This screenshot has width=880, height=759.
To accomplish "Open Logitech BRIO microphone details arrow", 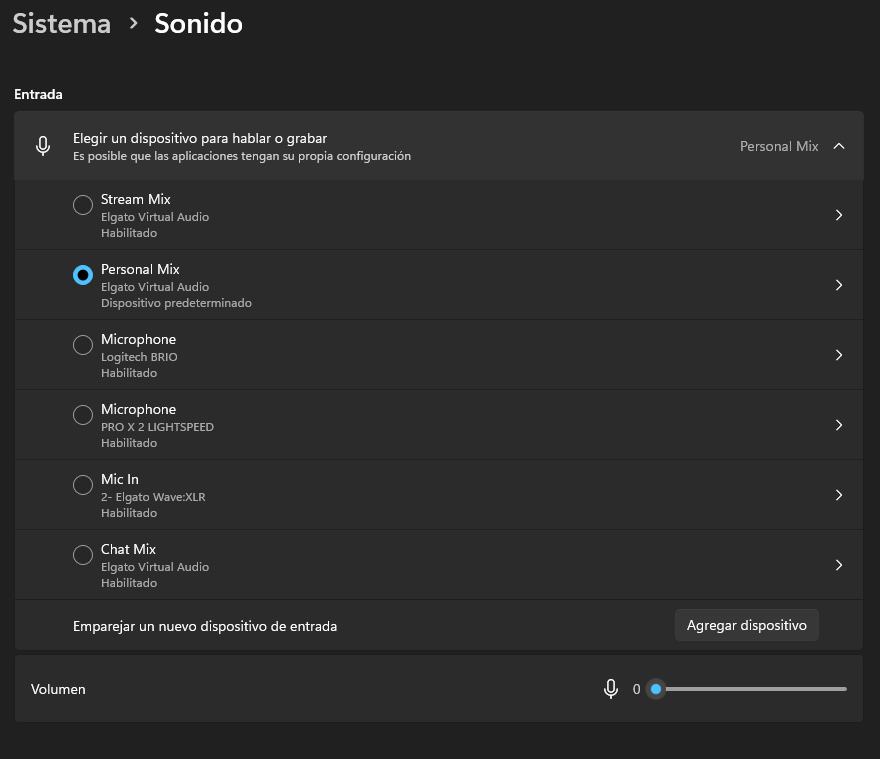I will [x=839, y=355].
